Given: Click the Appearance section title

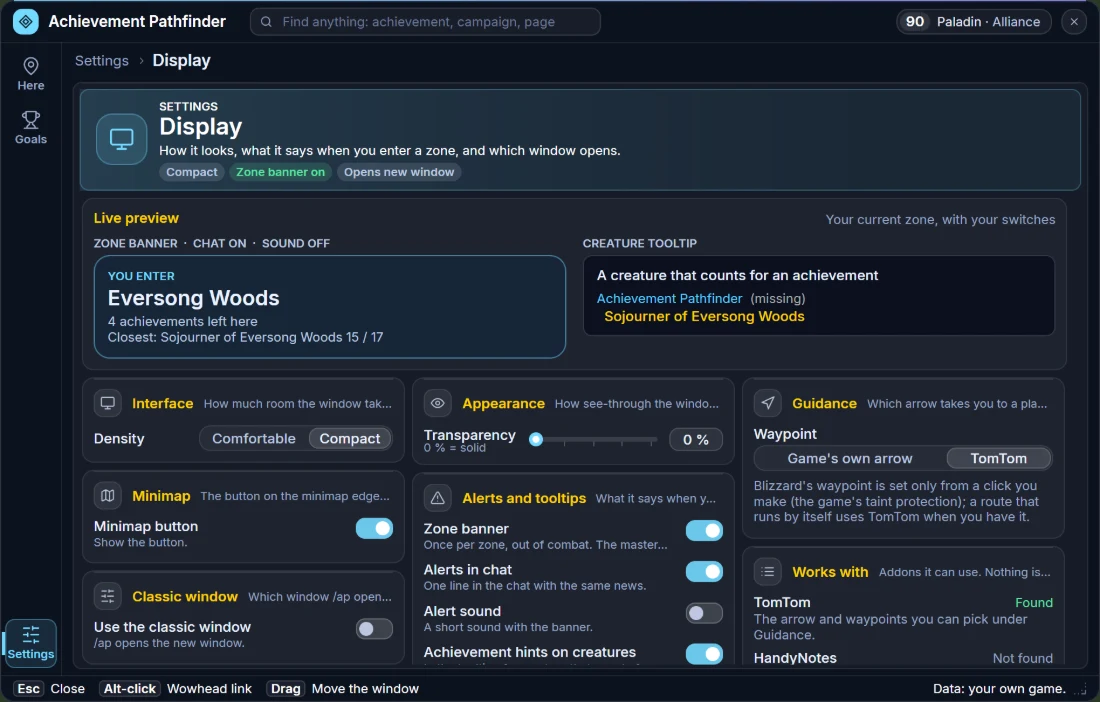Looking at the screenshot, I should coord(504,403).
